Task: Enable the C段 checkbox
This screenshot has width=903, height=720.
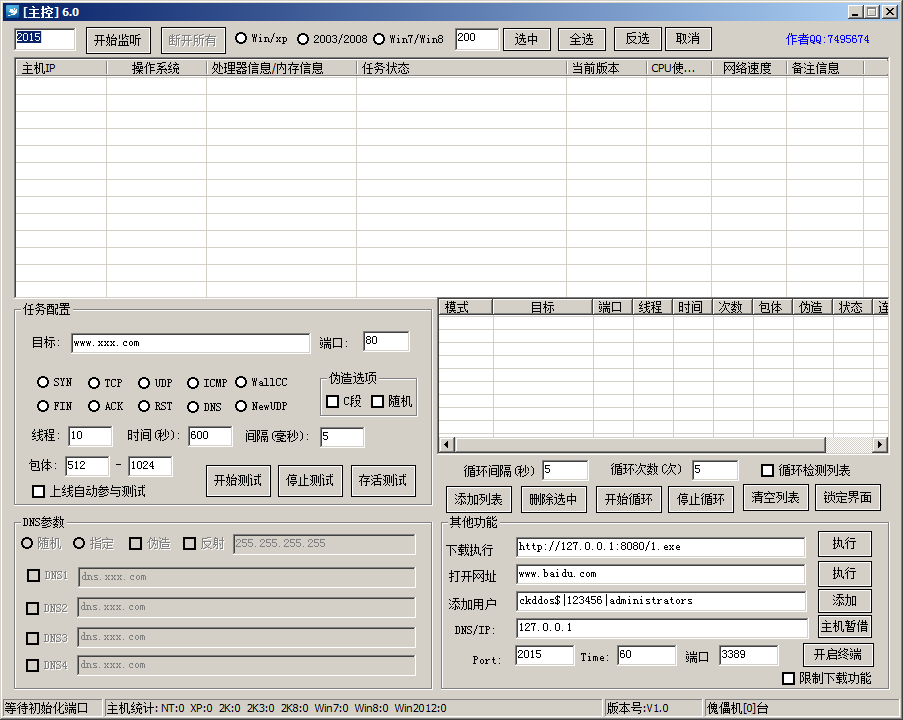Action: point(333,401)
